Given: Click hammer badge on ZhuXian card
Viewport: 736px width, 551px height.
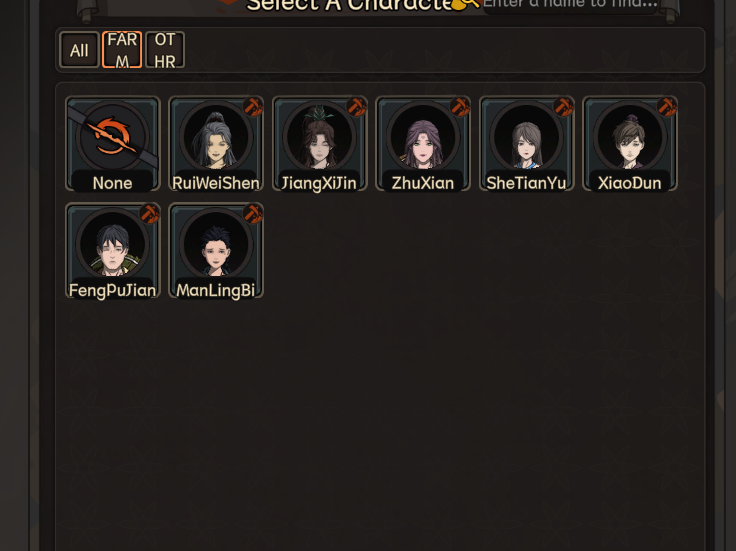Looking at the screenshot, I should coord(460,107).
